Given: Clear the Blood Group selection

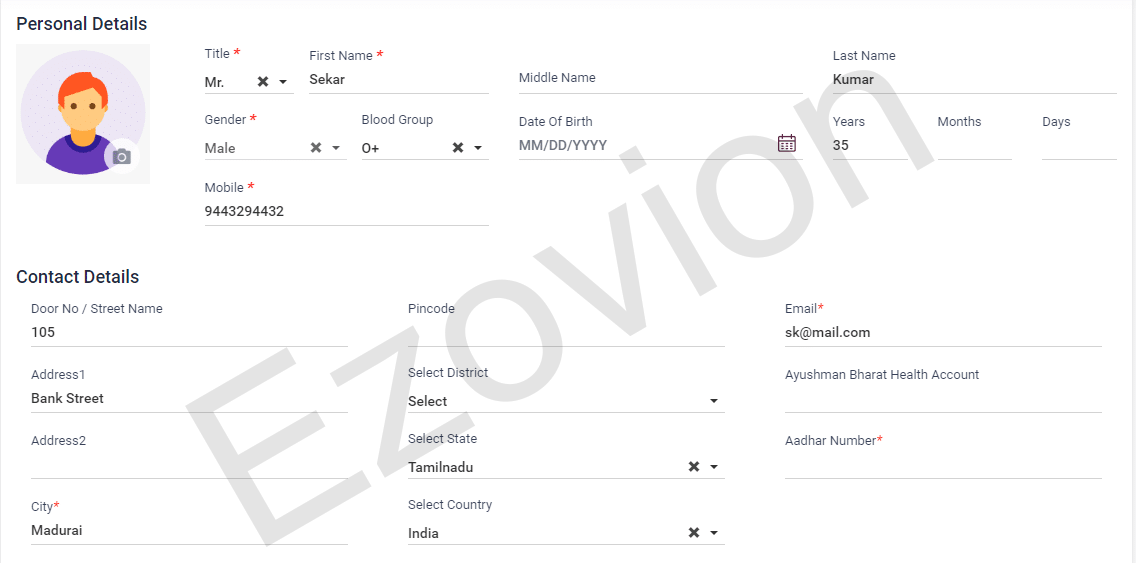Looking at the screenshot, I should click(x=458, y=148).
